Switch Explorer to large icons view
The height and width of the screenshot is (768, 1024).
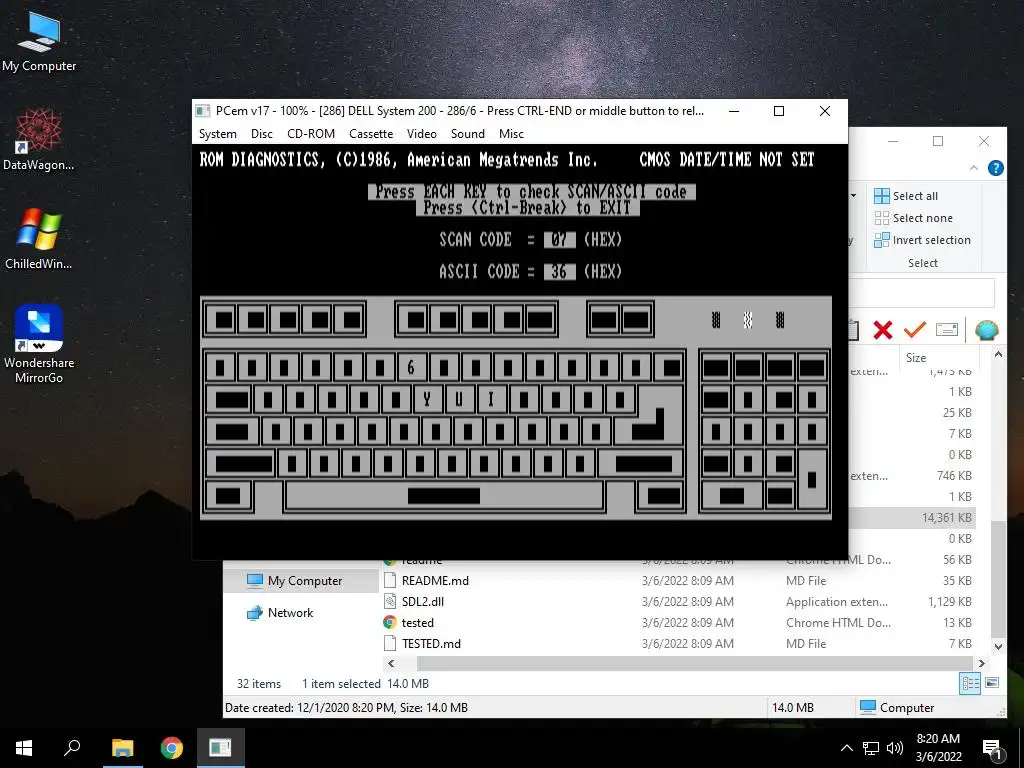point(992,684)
